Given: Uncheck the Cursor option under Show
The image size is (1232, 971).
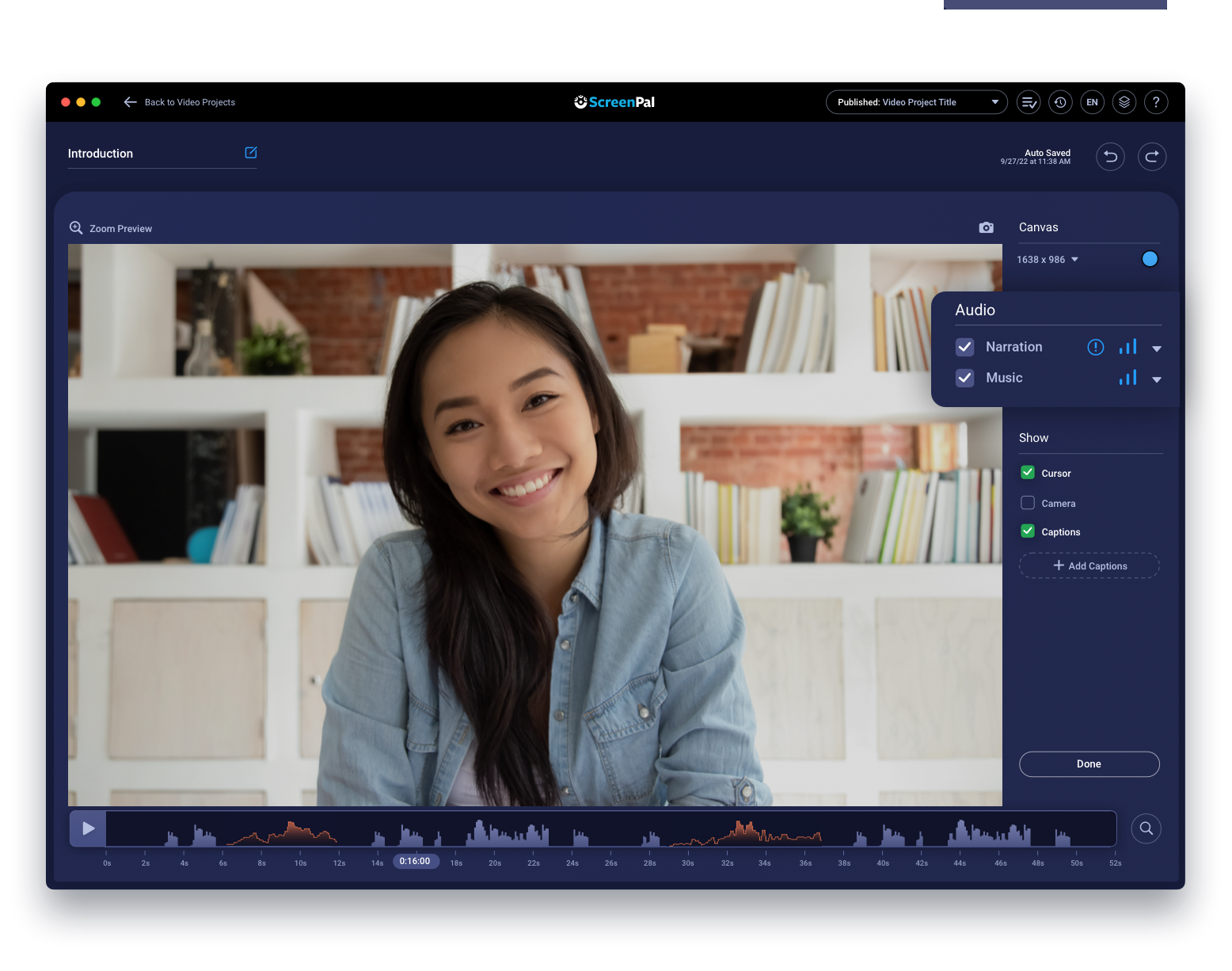Looking at the screenshot, I should tap(1028, 472).
